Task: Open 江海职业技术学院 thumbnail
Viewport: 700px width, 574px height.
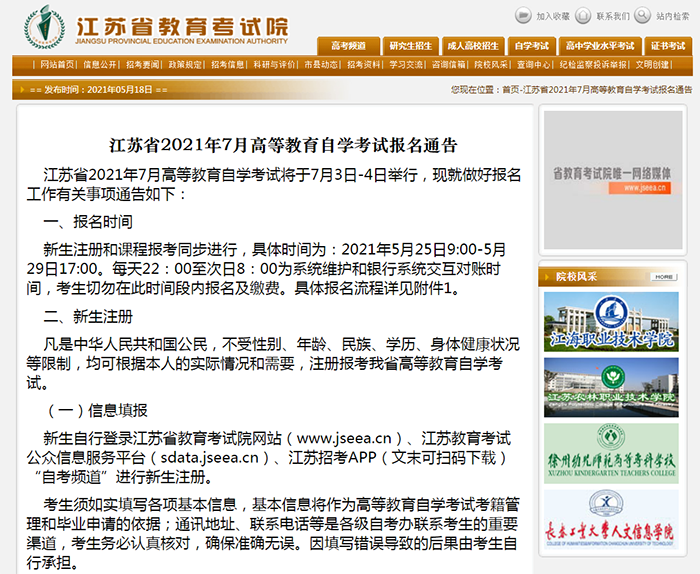Action: [x=611, y=322]
